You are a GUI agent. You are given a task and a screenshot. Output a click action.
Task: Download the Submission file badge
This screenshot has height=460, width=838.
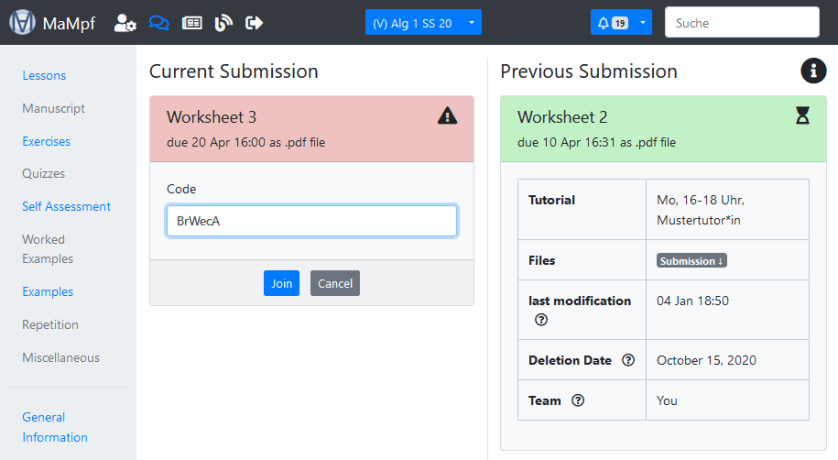690,261
